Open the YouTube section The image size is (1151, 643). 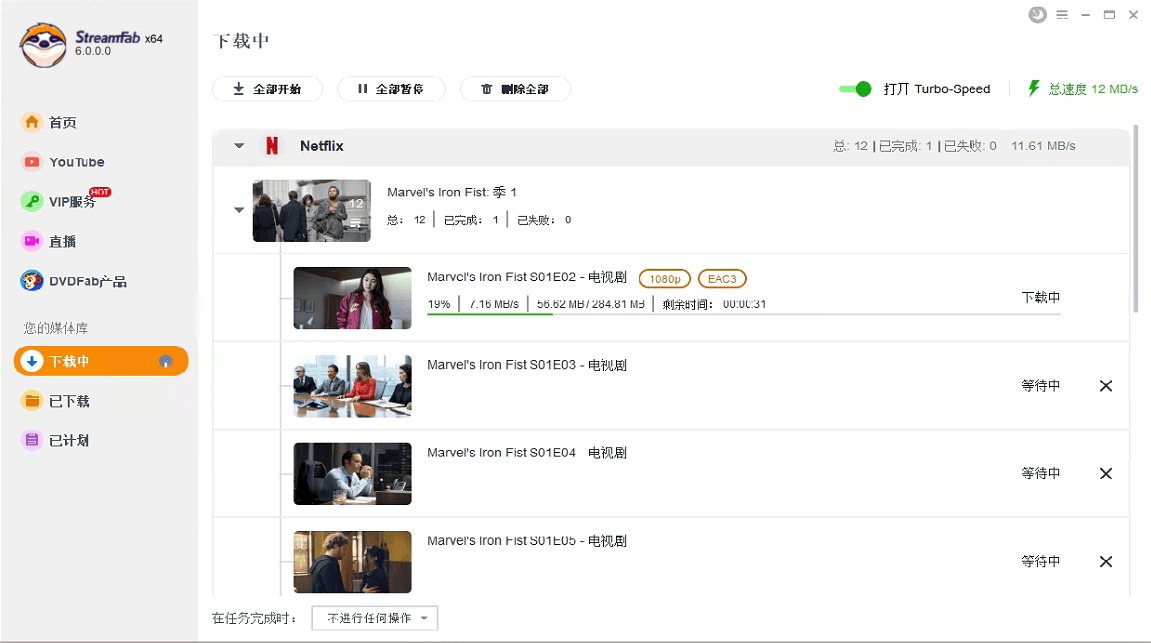(76, 162)
